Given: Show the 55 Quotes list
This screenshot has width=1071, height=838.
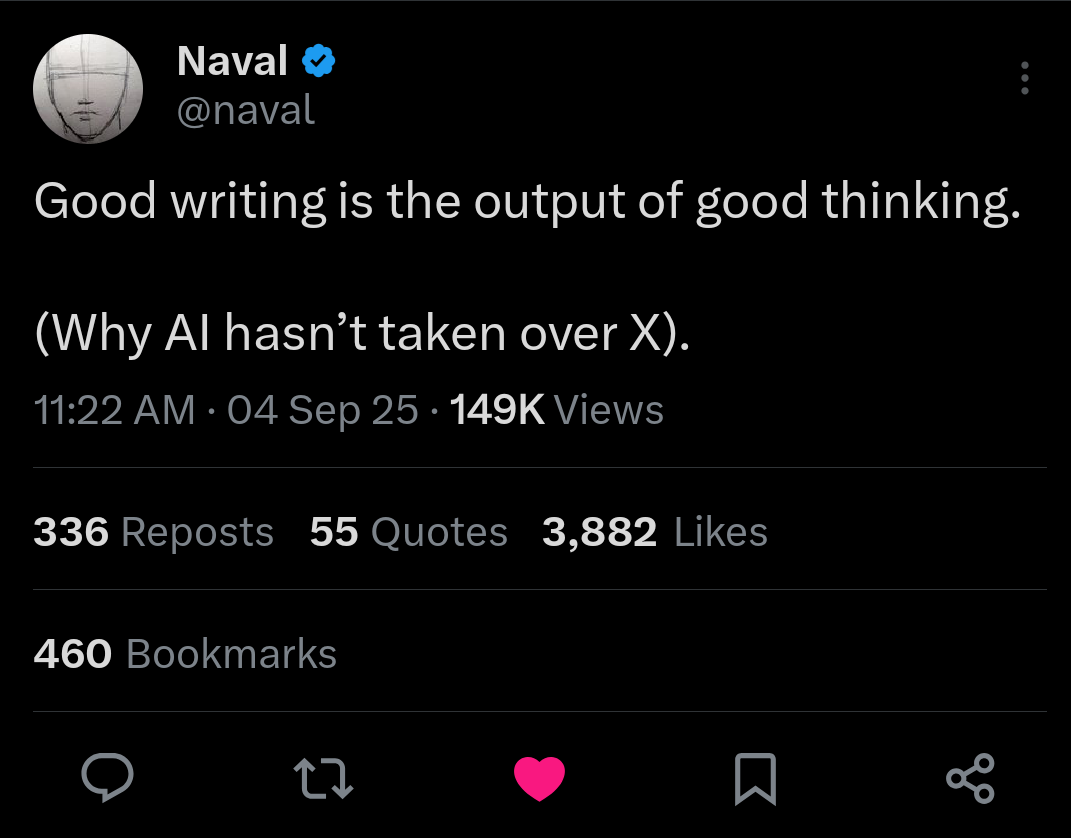Looking at the screenshot, I should coord(408,532).
